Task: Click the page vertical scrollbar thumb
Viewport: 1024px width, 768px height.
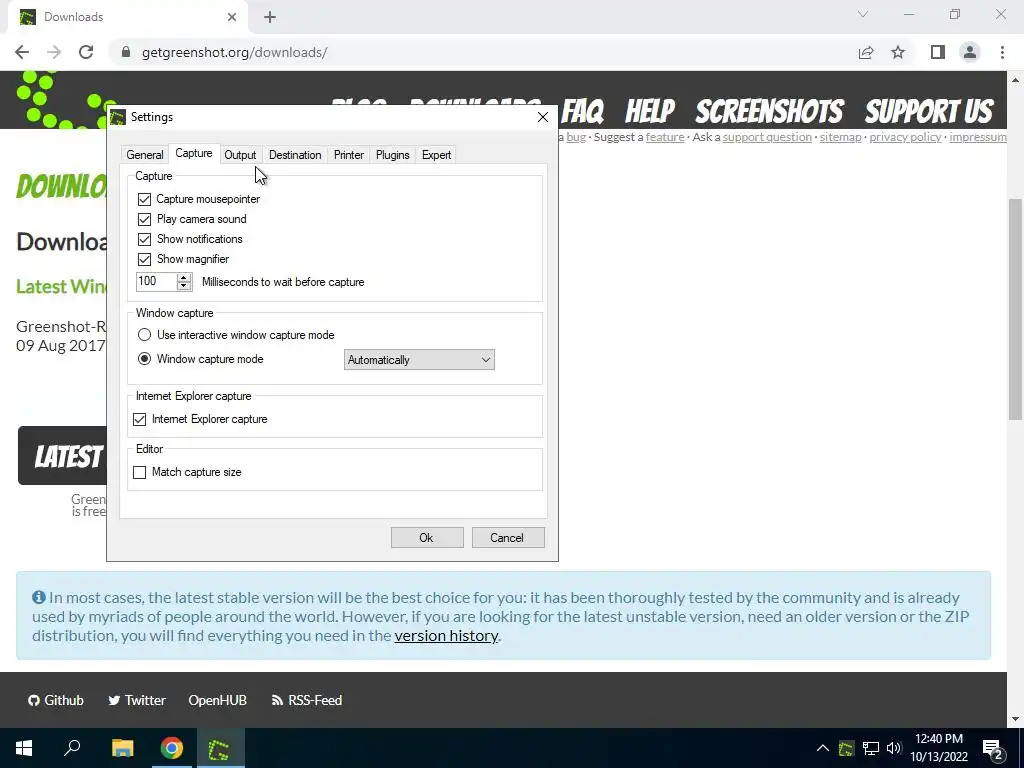Action: click(1015, 309)
